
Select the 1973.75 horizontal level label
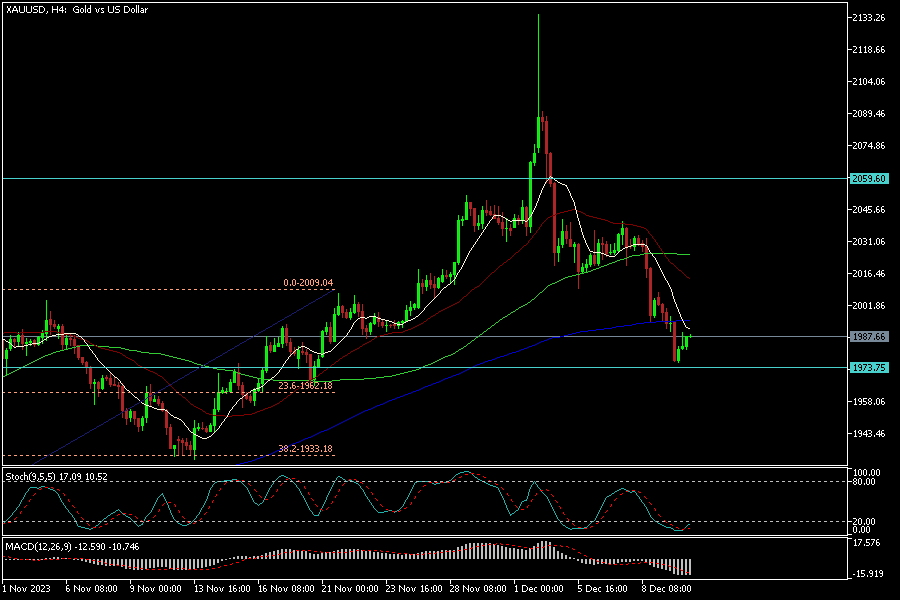[x=869, y=368]
